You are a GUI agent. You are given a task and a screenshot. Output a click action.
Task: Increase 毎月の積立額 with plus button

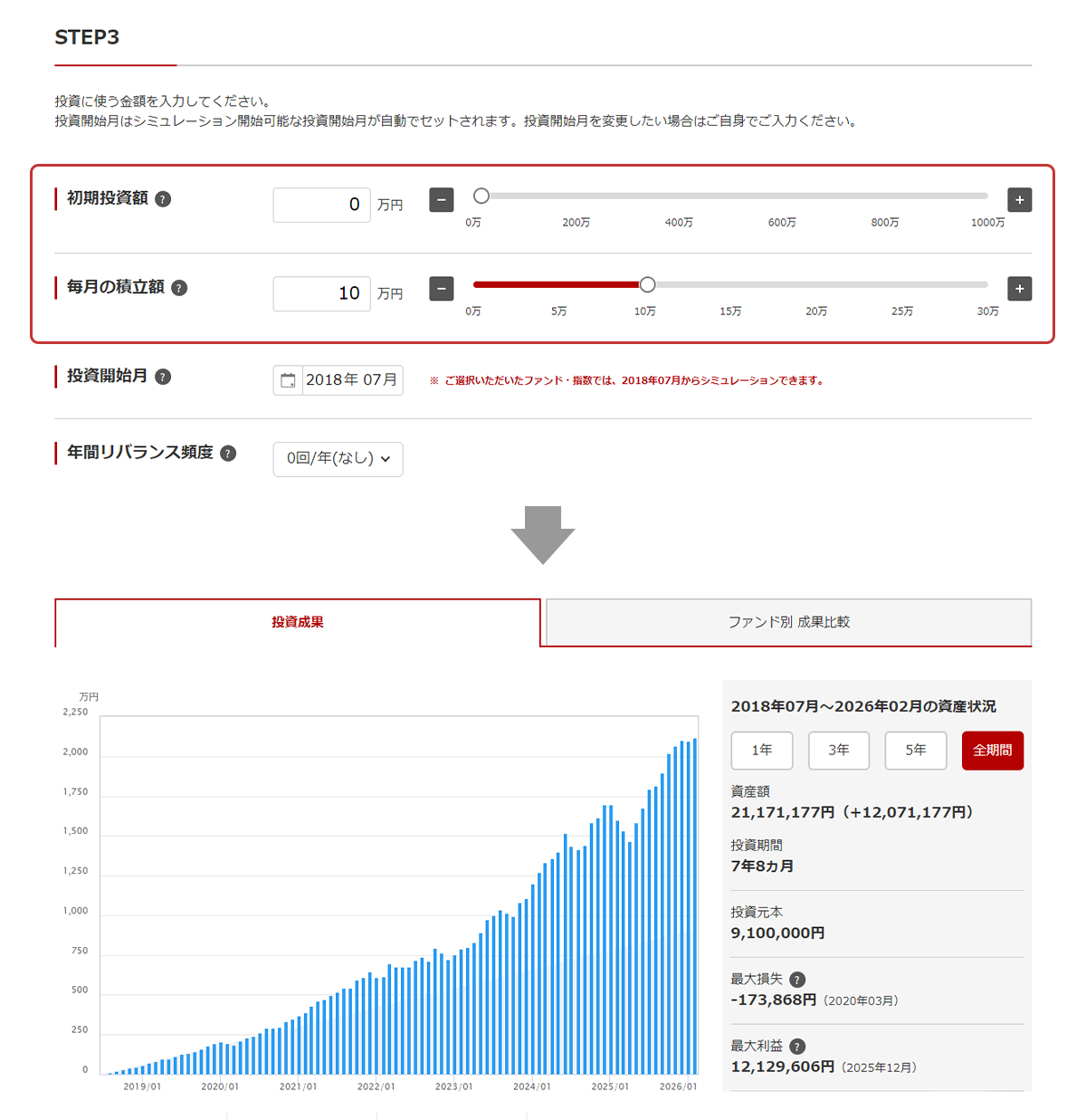(x=1019, y=289)
